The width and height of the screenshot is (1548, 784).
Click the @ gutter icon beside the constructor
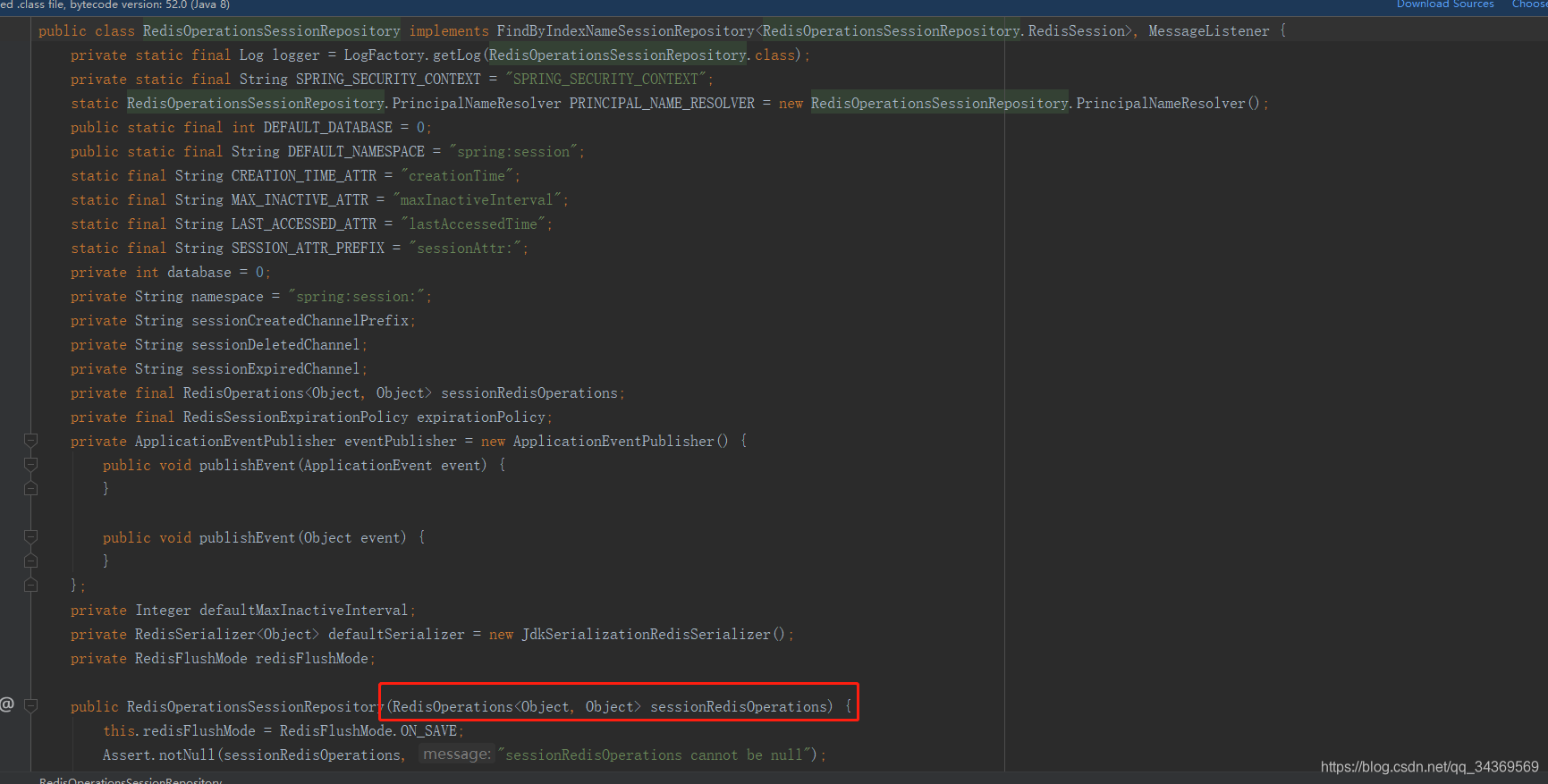pos(7,704)
